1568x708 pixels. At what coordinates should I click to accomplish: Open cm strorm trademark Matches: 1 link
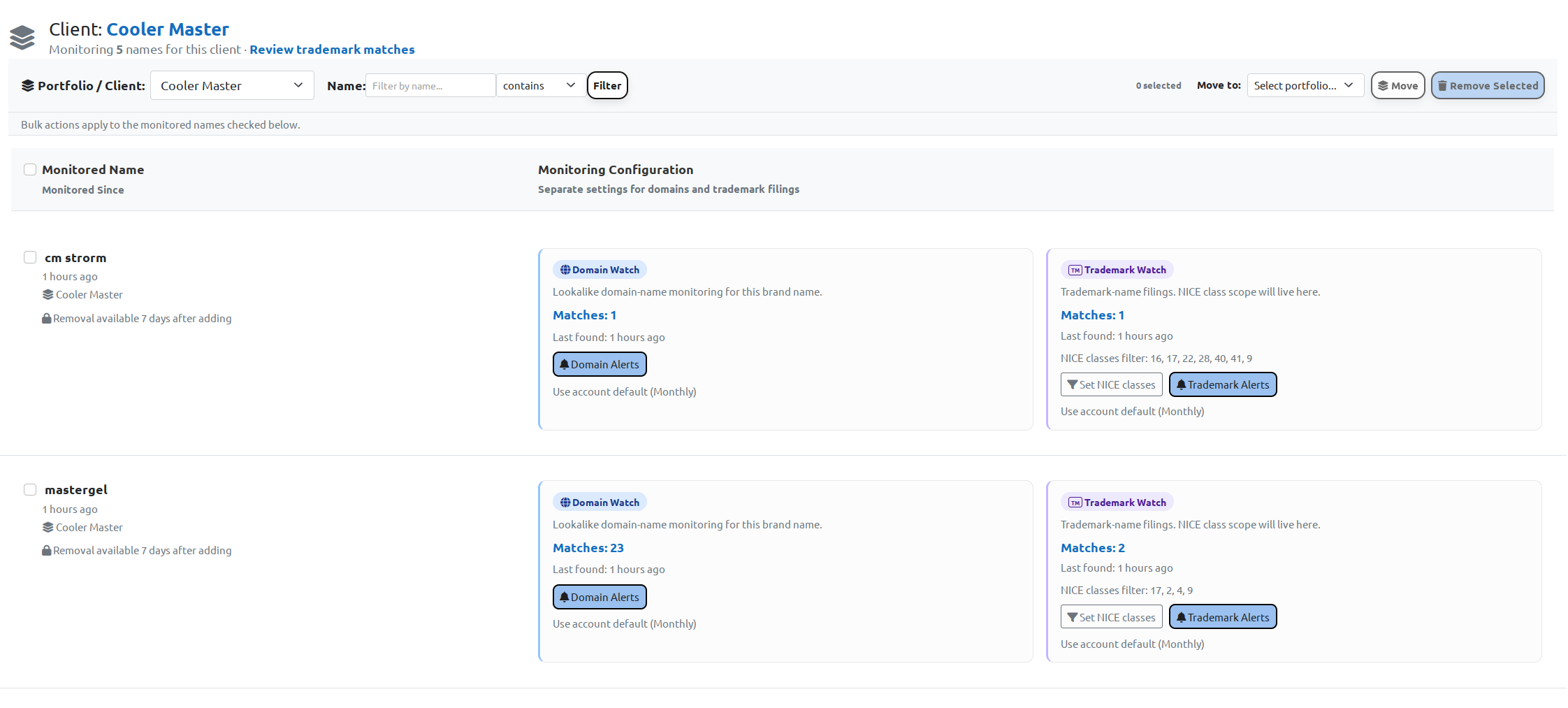(1092, 315)
